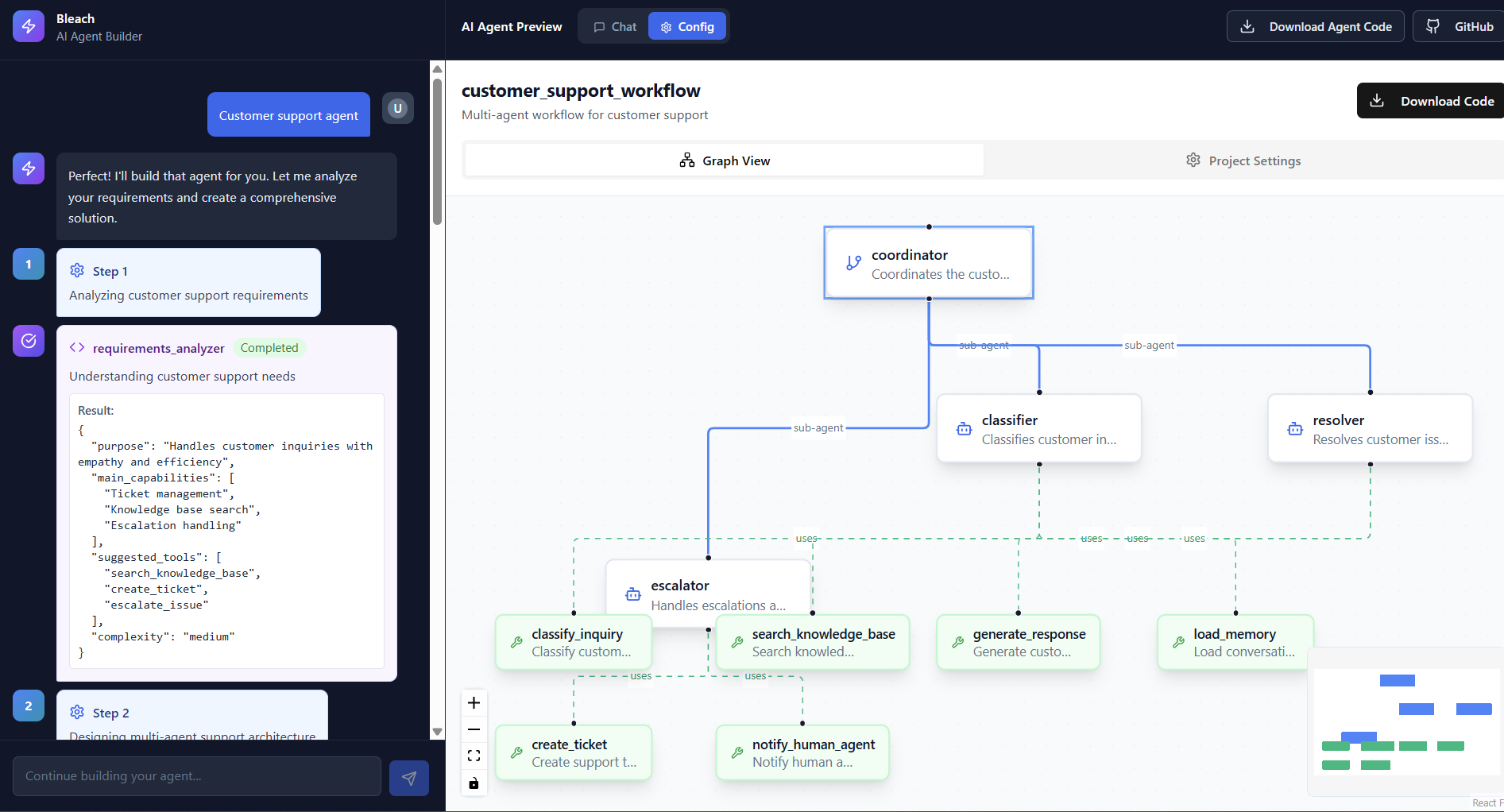
Task: Click the requirements_analyzer label
Action: (x=159, y=348)
